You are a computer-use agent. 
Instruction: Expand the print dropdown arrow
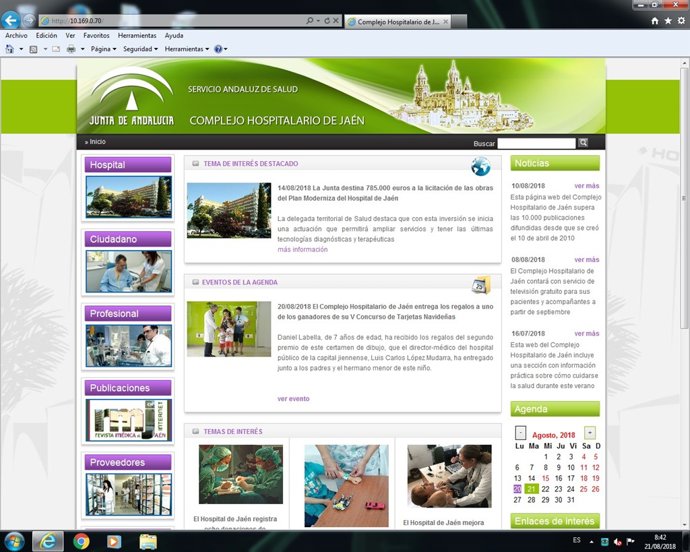pos(82,49)
